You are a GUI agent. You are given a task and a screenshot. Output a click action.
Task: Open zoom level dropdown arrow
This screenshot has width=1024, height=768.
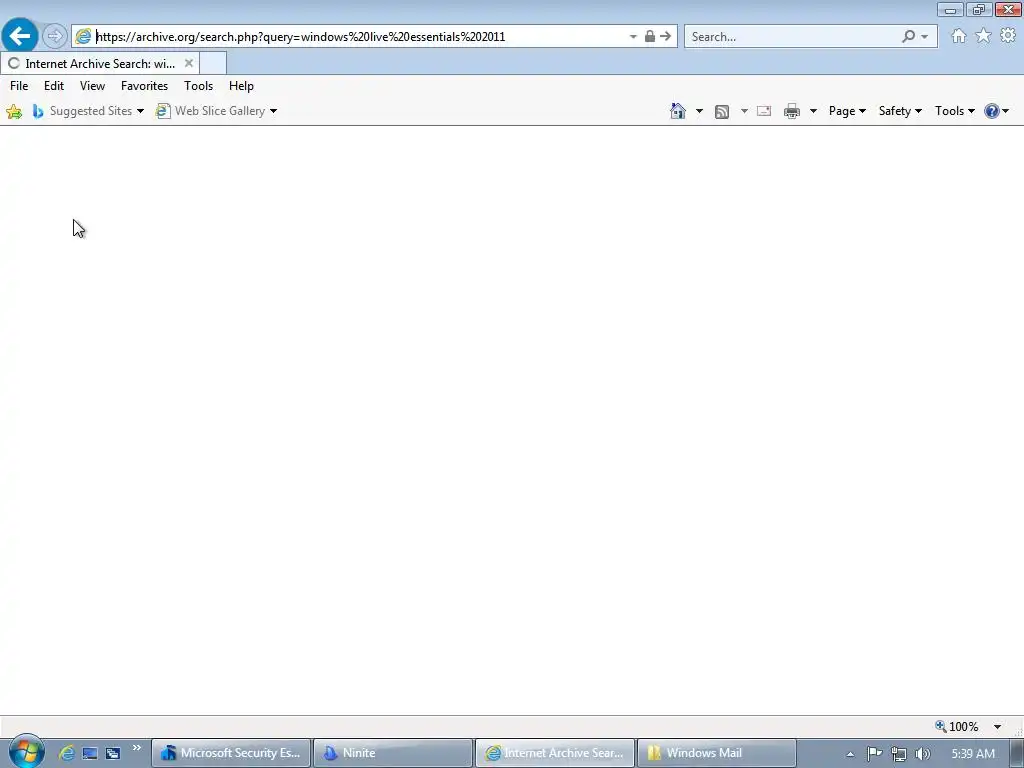(997, 726)
